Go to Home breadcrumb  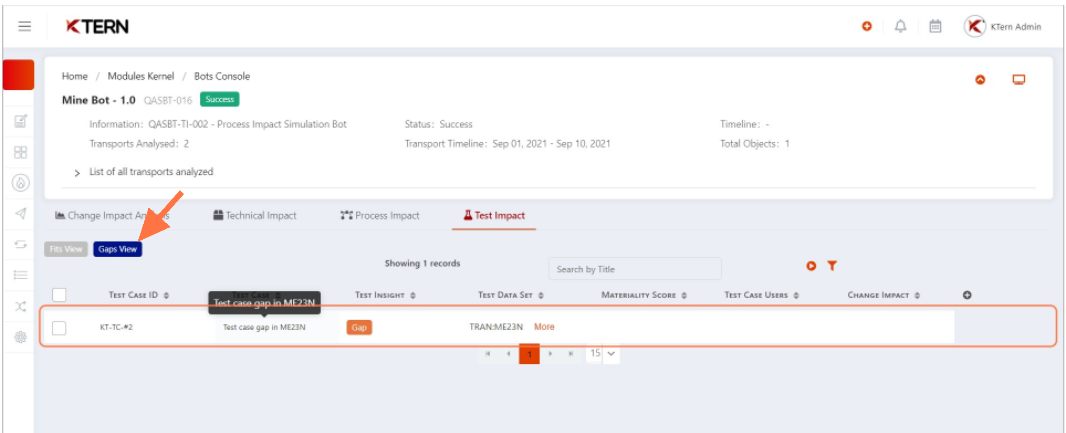[x=75, y=76]
